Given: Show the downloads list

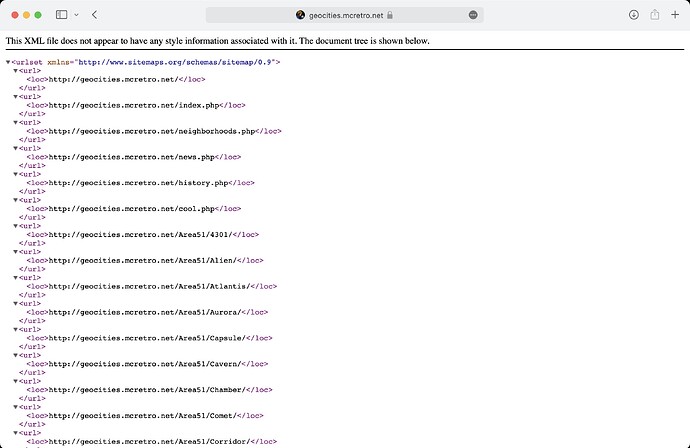Looking at the screenshot, I should pos(633,15).
